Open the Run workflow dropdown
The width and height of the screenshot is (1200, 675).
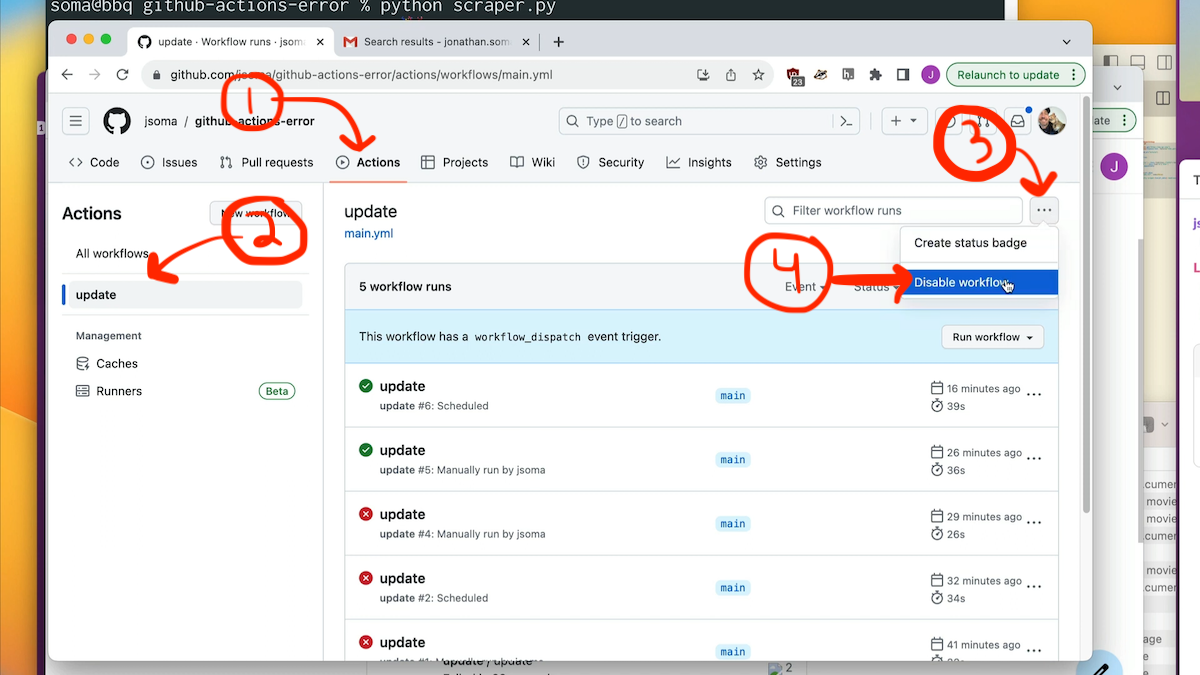[992, 337]
